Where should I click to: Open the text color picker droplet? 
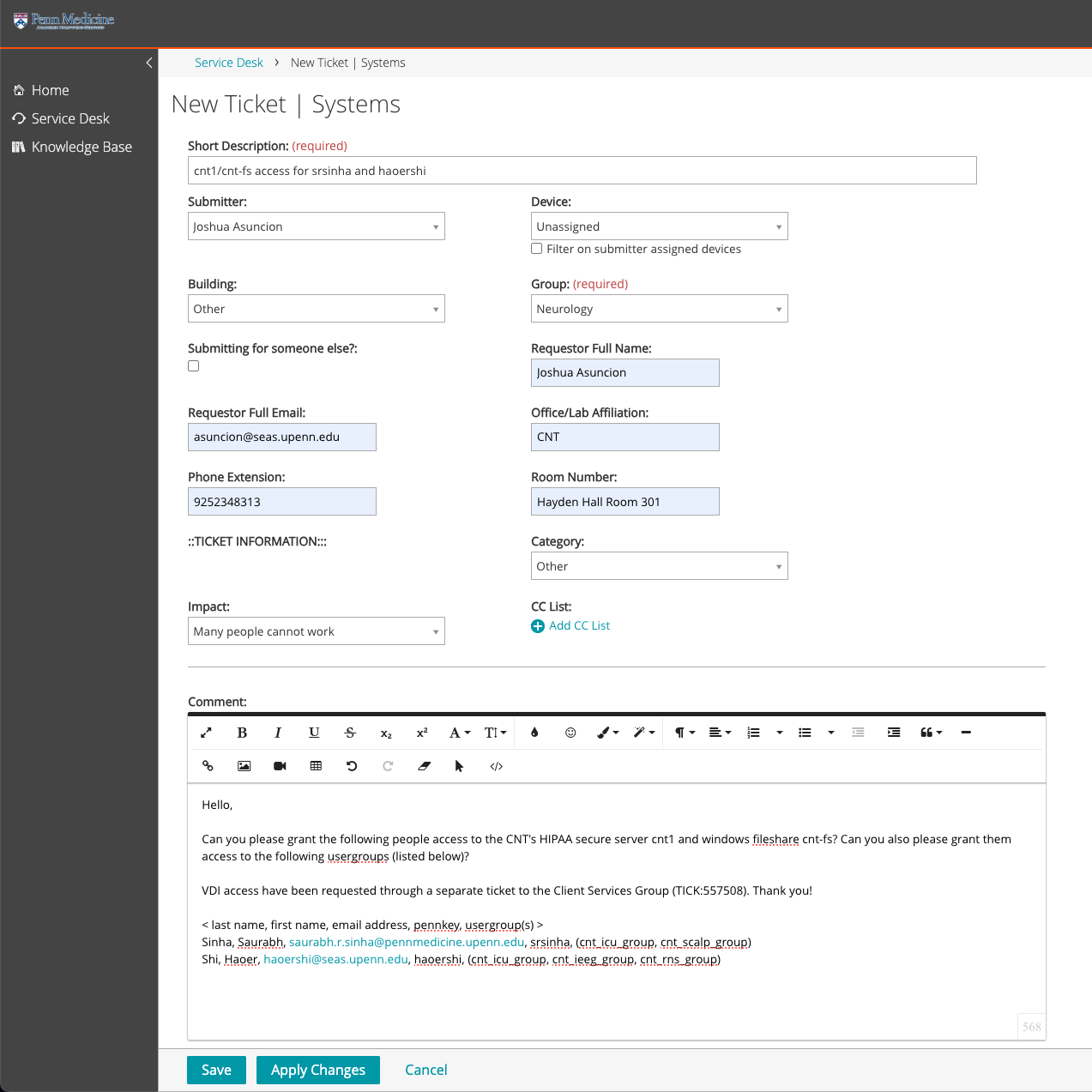(x=534, y=733)
